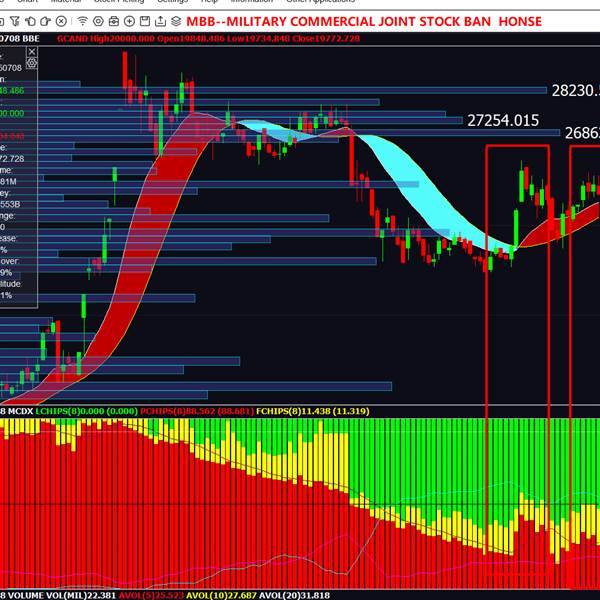Open the info panel gear settings
Viewport: 600px width, 600px height.
[x=32, y=63]
